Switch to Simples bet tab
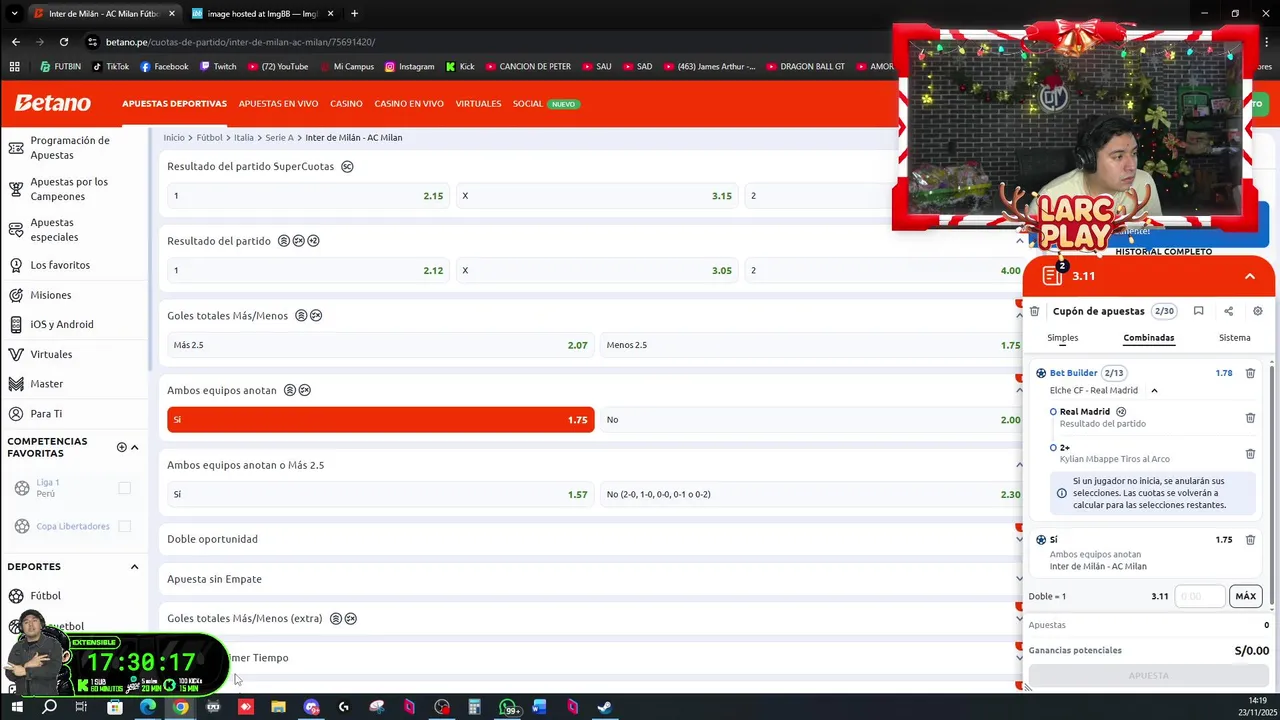 1062,338
